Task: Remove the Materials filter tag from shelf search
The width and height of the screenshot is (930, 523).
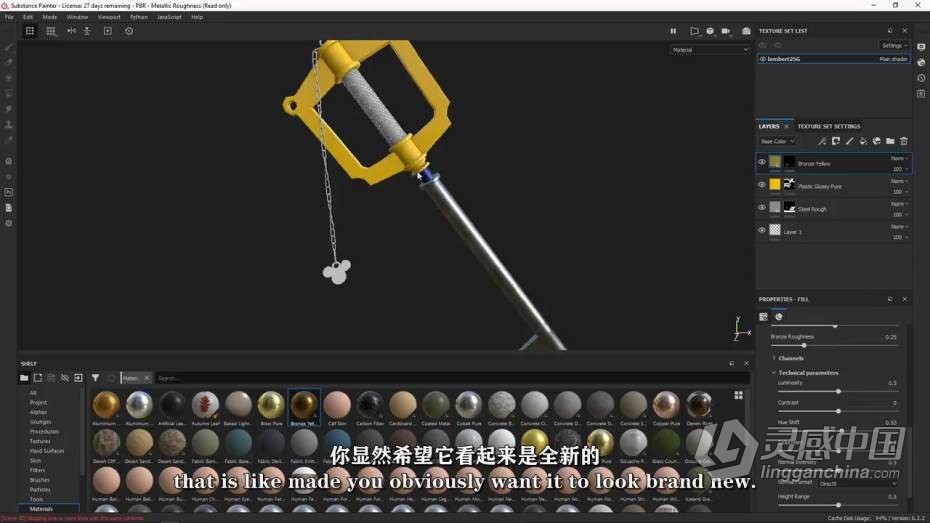Action: 147,378
